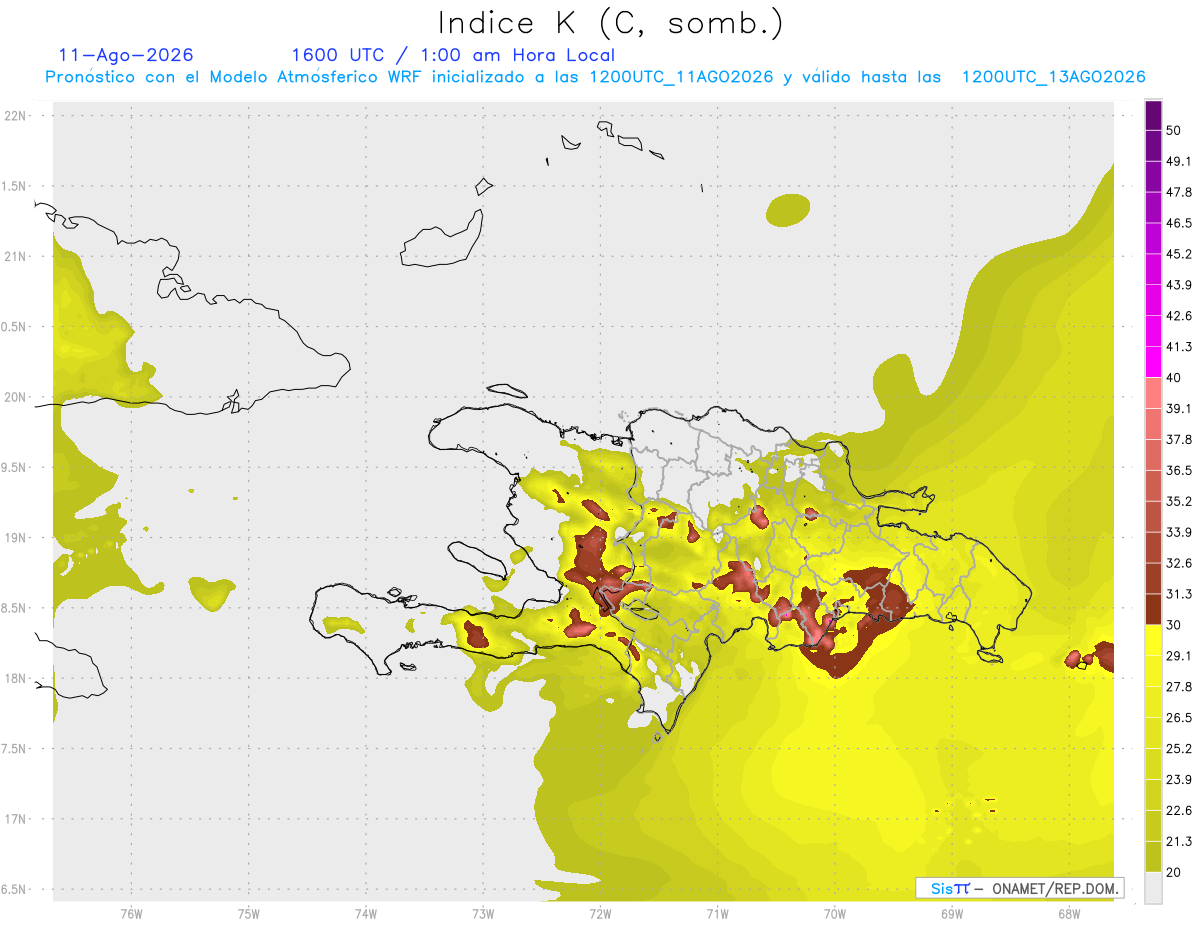Click the "26.5" color scale value
This screenshot has height=927, width=1200.
[1179, 718]
